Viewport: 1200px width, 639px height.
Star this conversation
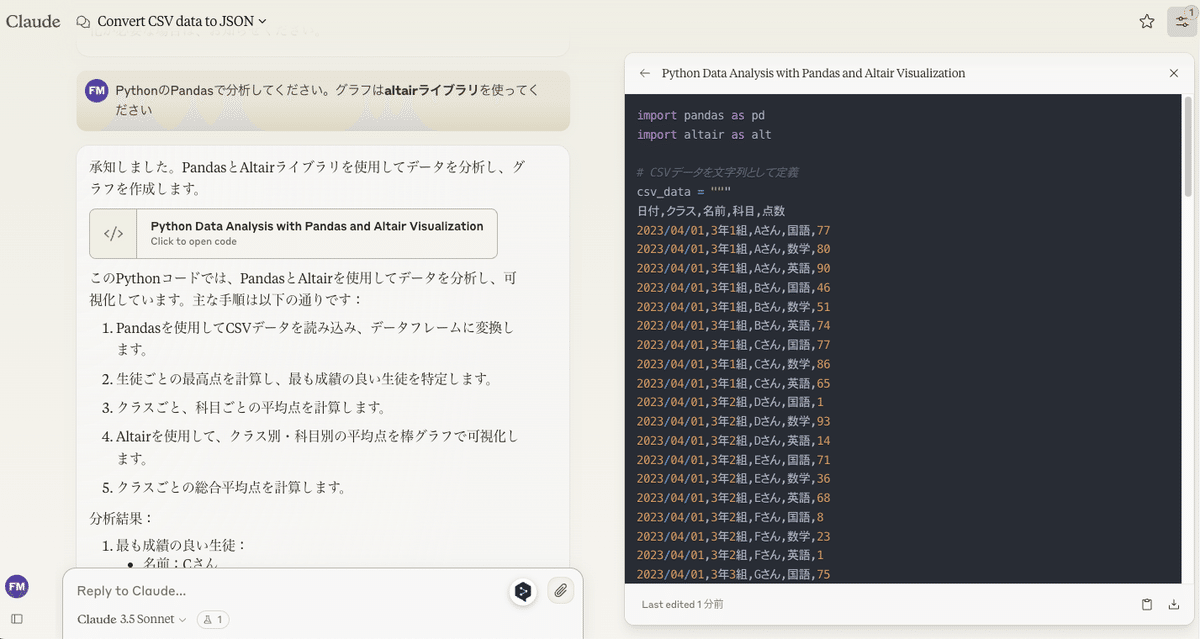[1147, 21]
